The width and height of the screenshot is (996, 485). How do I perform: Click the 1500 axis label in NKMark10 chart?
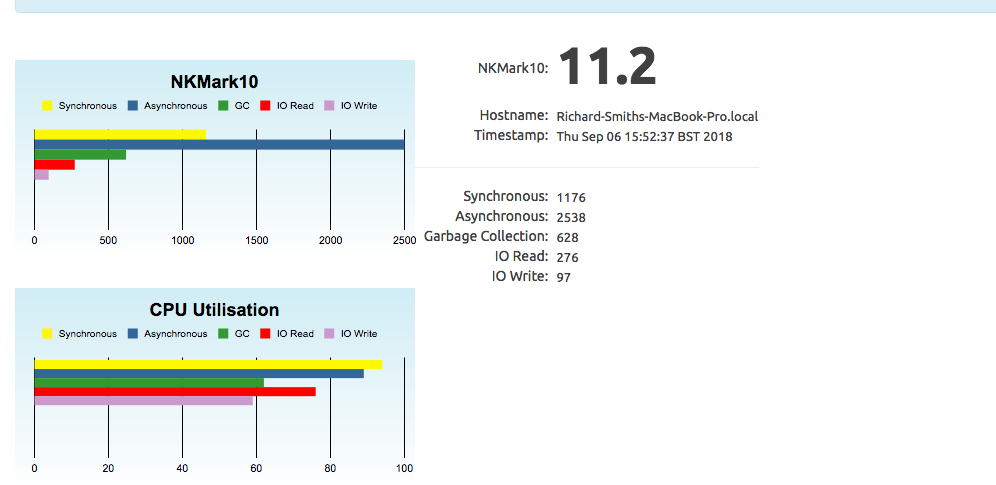257,241
